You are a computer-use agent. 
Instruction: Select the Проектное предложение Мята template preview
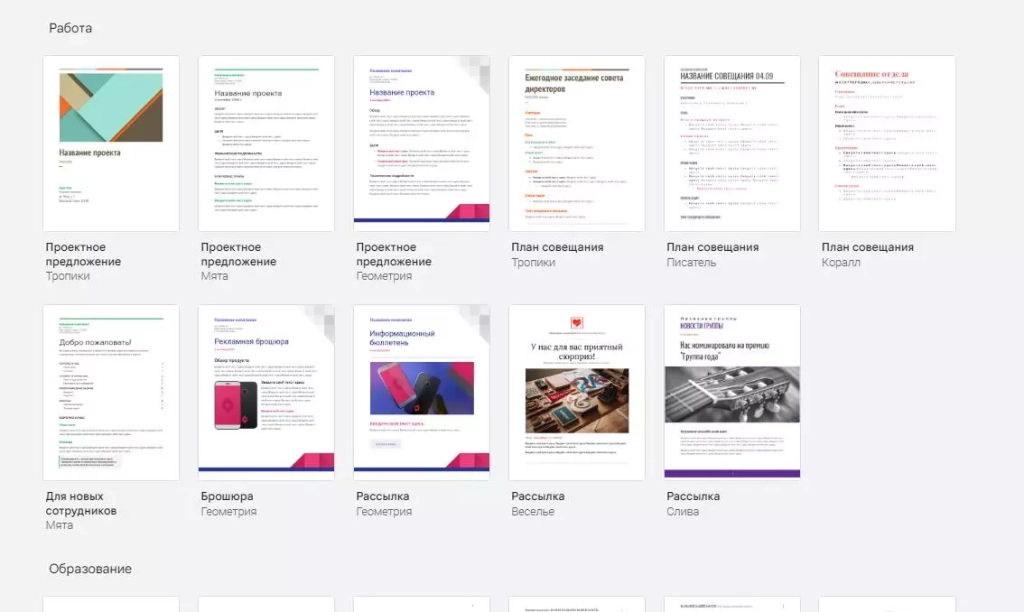(x=266, y=143)
